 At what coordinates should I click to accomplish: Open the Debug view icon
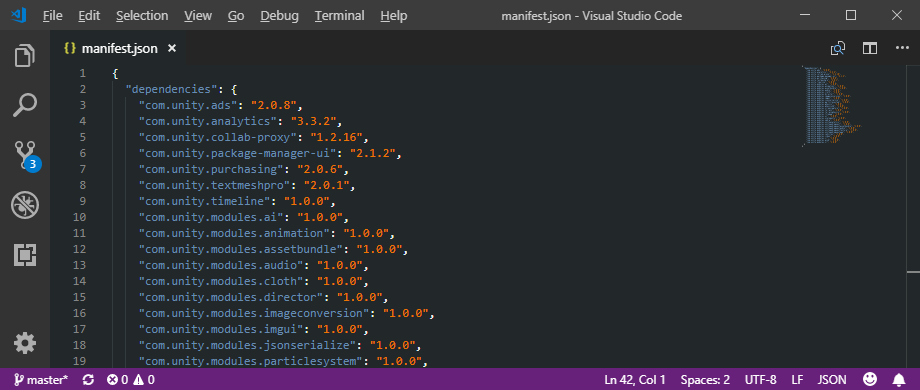[25, 205]
